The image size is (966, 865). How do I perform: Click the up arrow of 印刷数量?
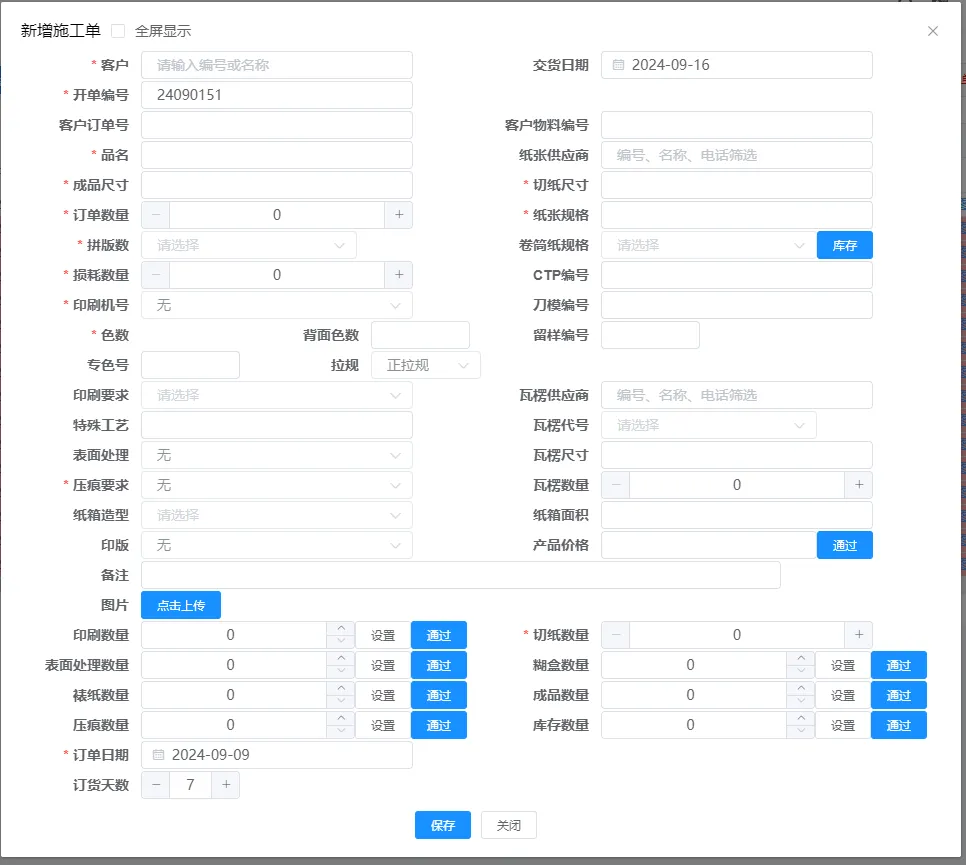(341, 628)
